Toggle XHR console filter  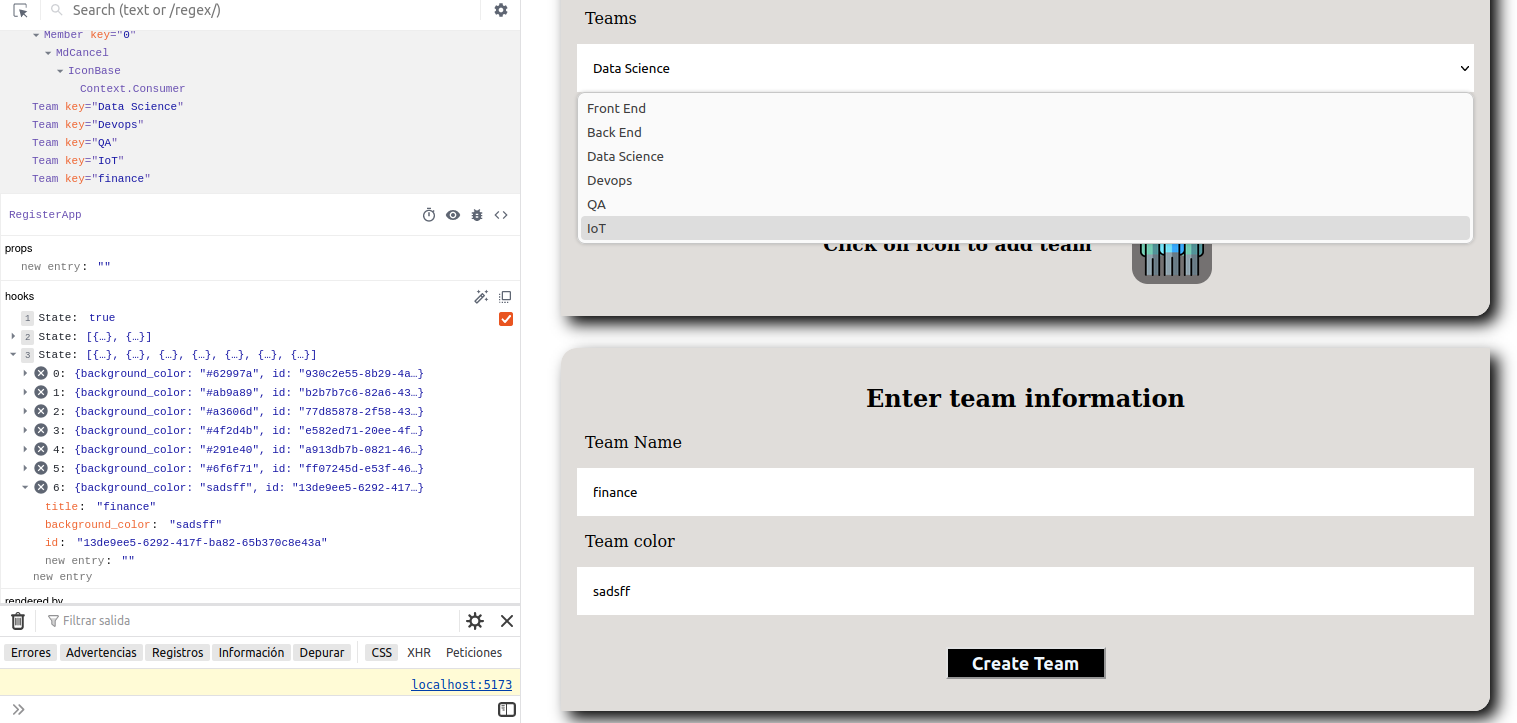(x=419, y=652)
